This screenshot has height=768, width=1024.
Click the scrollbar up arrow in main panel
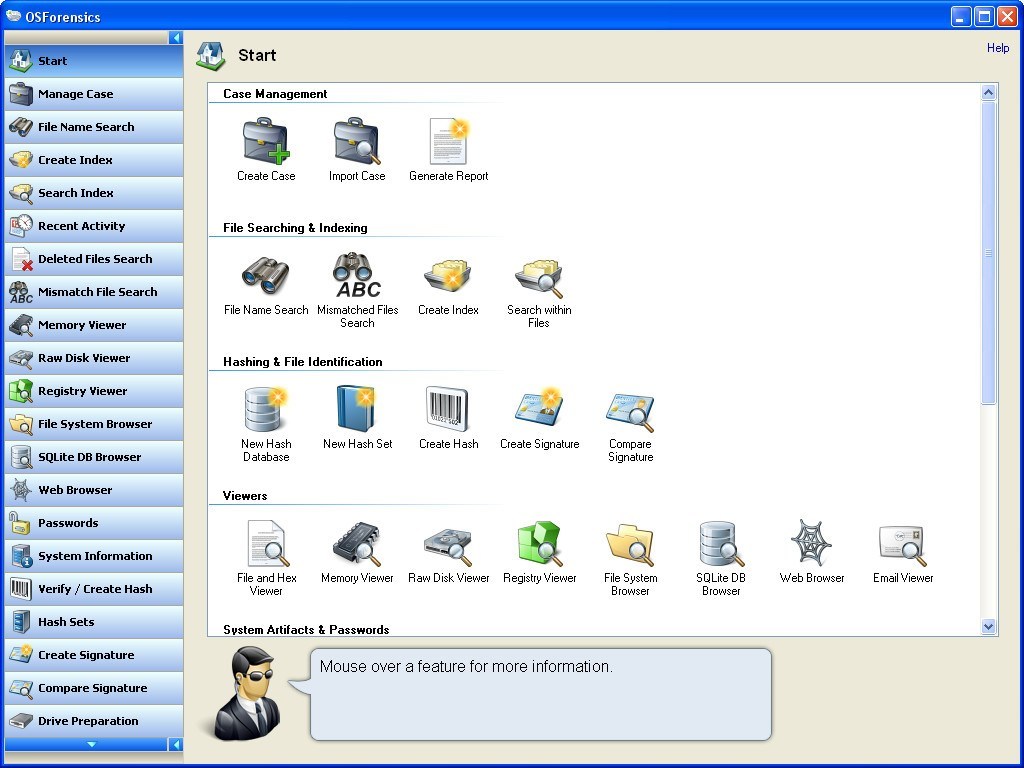point(989,92)
